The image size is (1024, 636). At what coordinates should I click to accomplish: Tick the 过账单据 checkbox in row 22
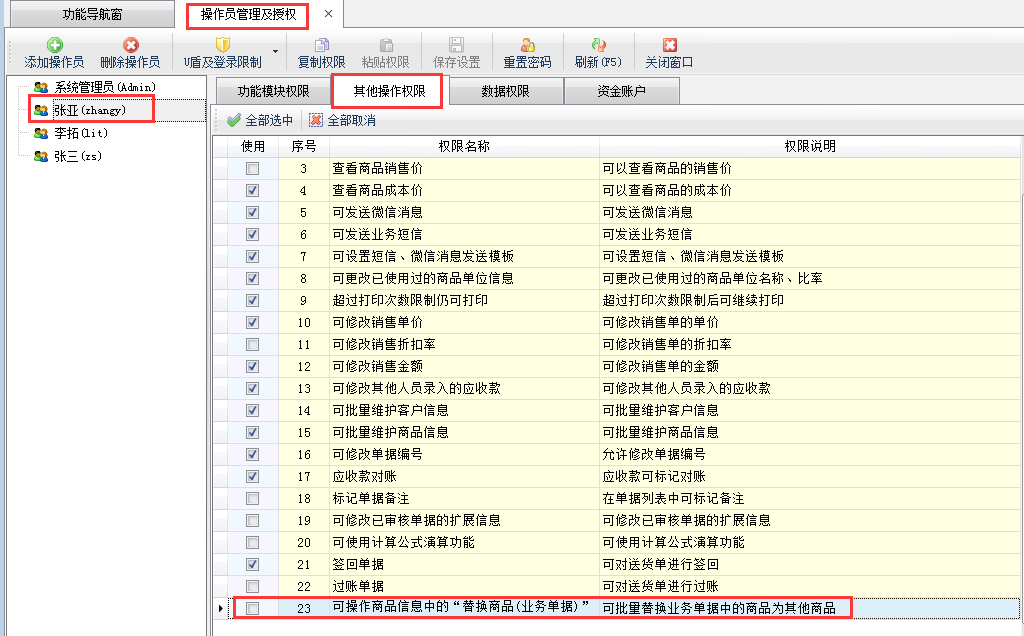point(252,586)
